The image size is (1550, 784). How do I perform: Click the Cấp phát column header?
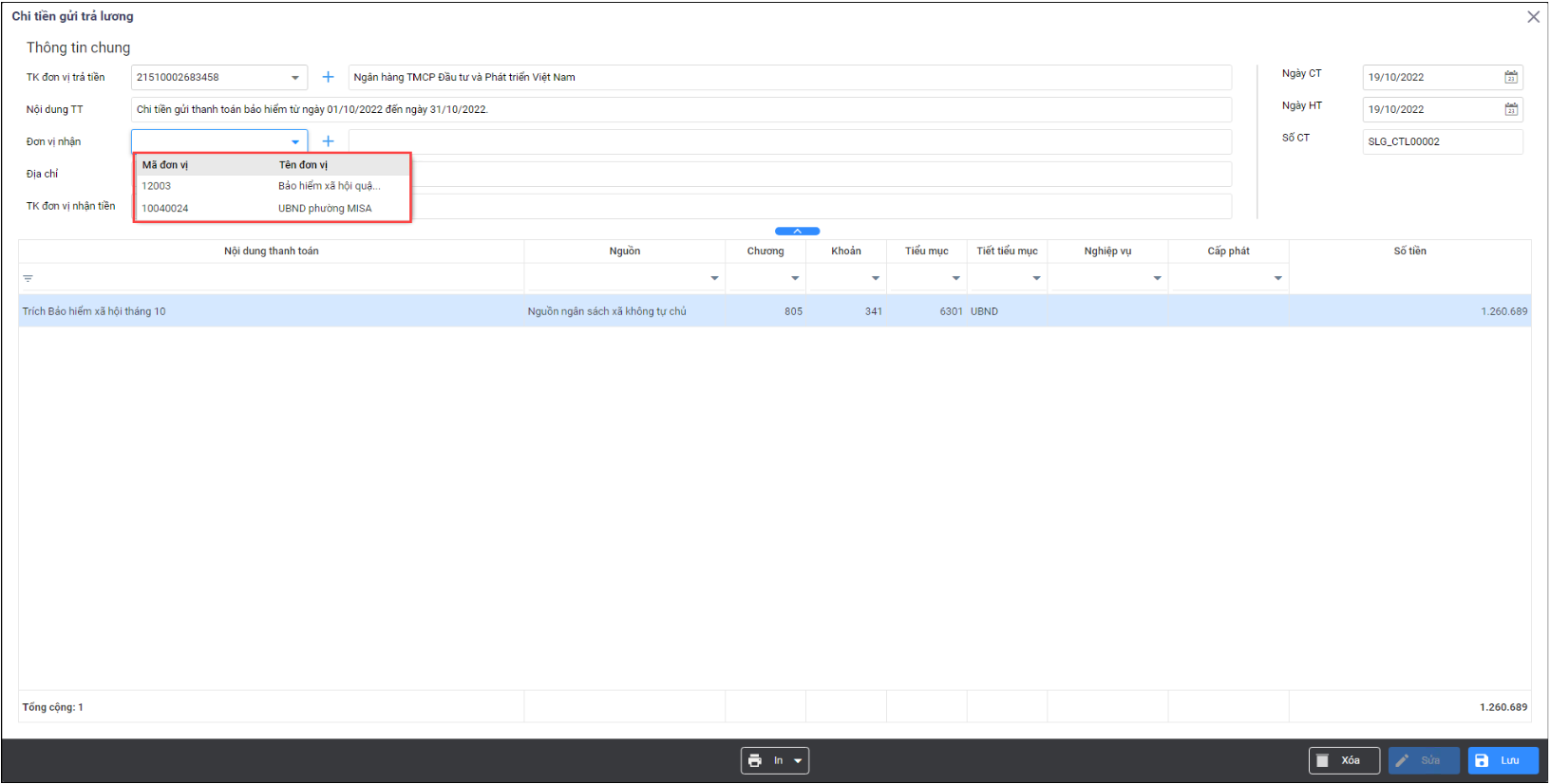1228,251
